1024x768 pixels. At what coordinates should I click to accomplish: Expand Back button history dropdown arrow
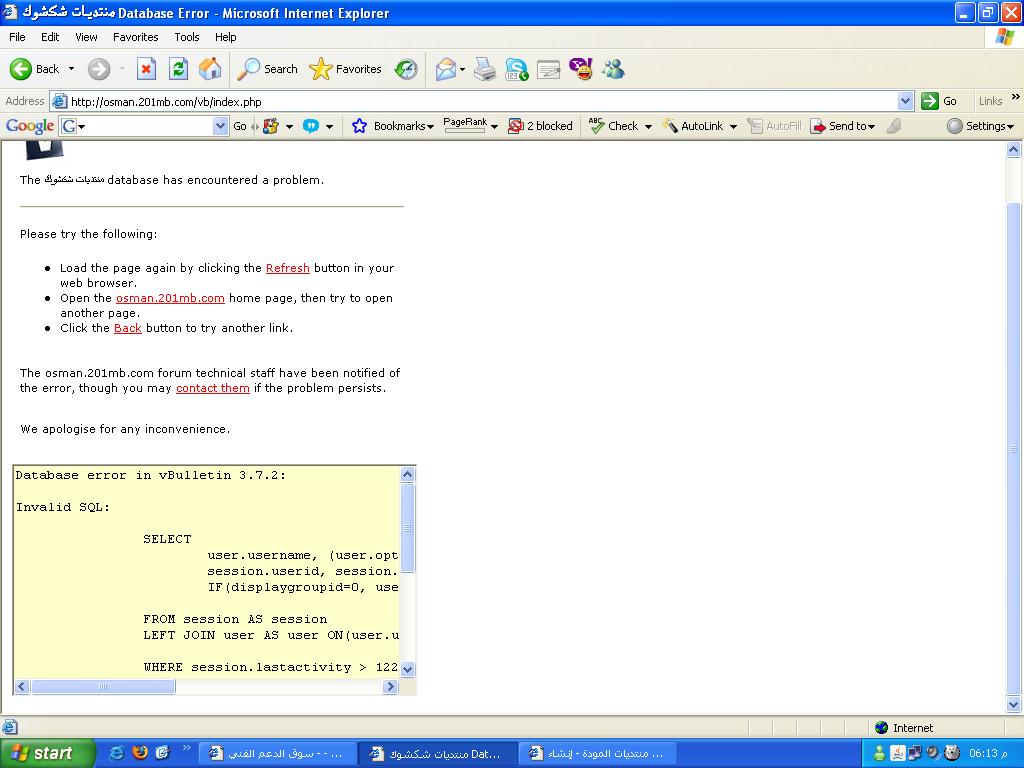pyautogui.click(x=71, y=69)
